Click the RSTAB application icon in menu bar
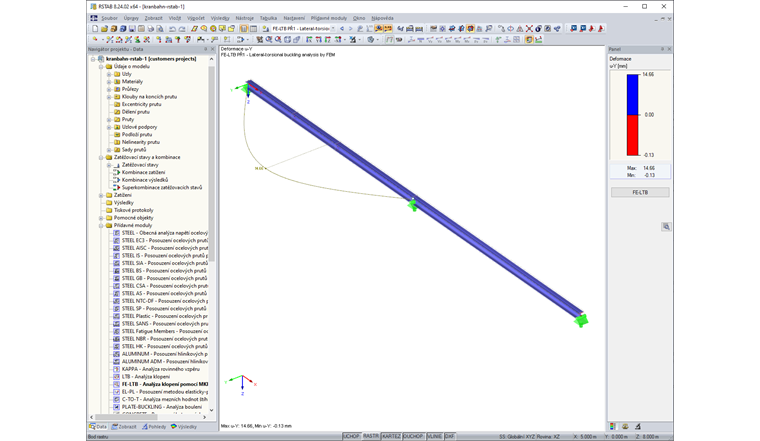The image size is (760, 441). click(x=94, y=18)
